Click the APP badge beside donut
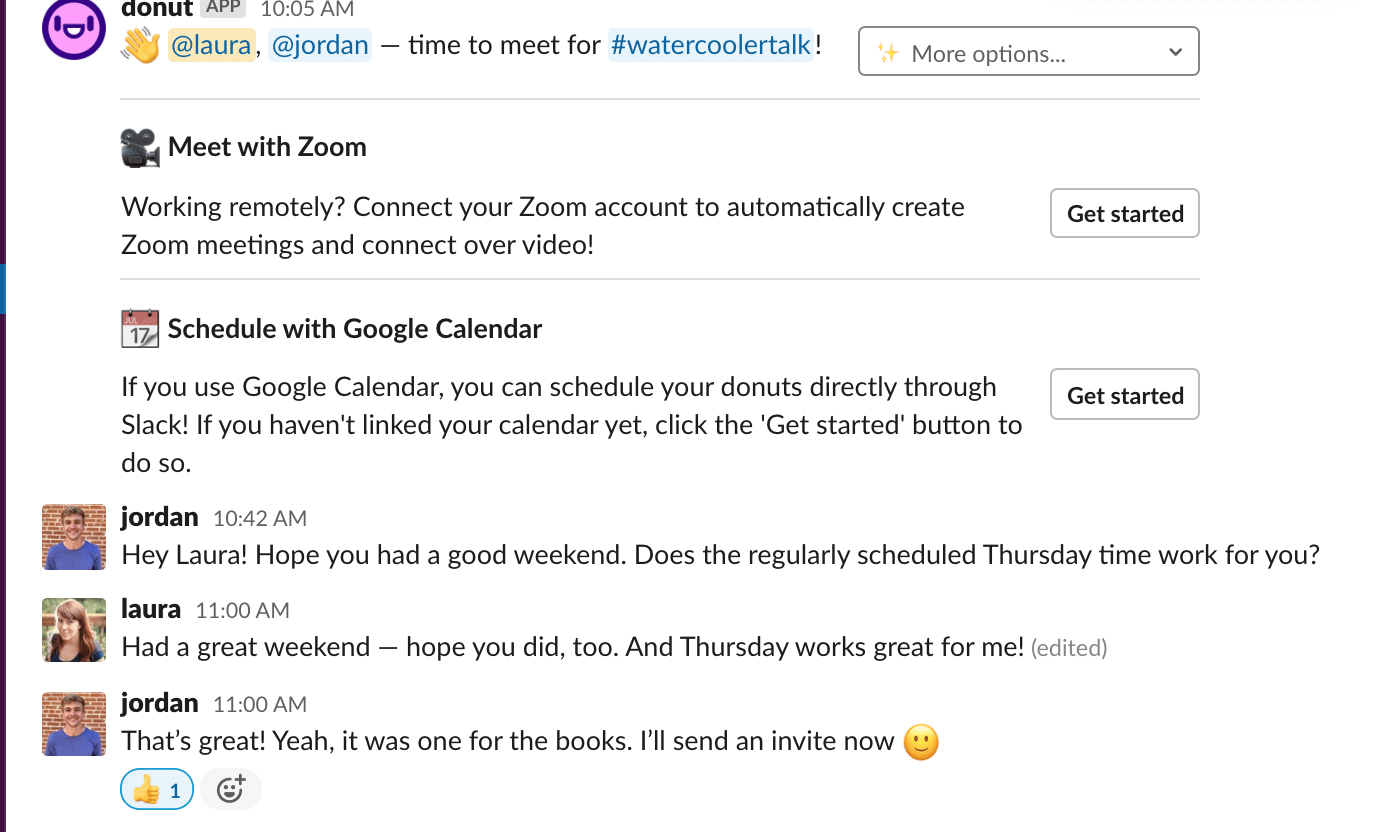The width and height of the screenshot is (1398, 832). (222, 8)
